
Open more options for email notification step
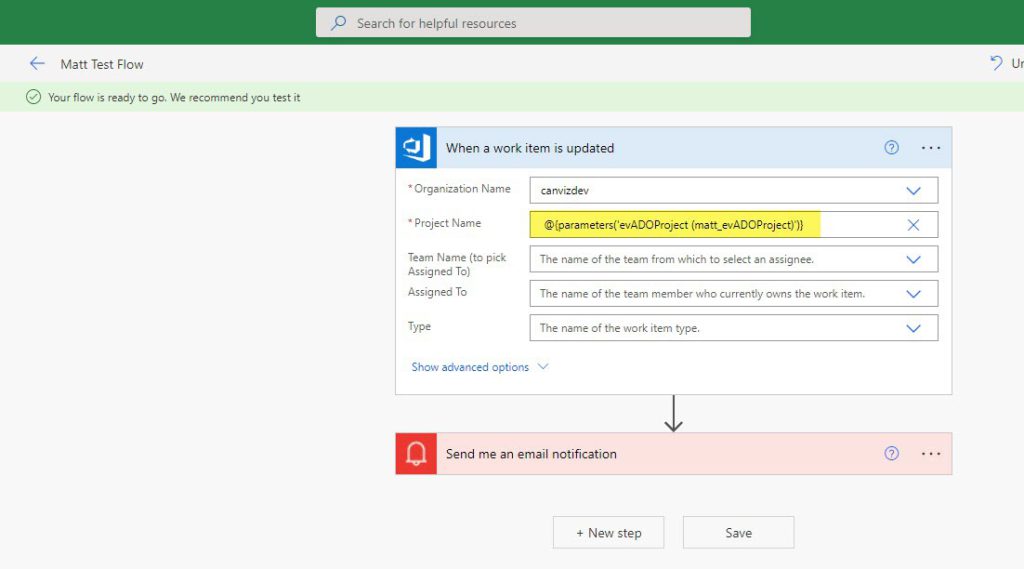[x=931, y=453]
